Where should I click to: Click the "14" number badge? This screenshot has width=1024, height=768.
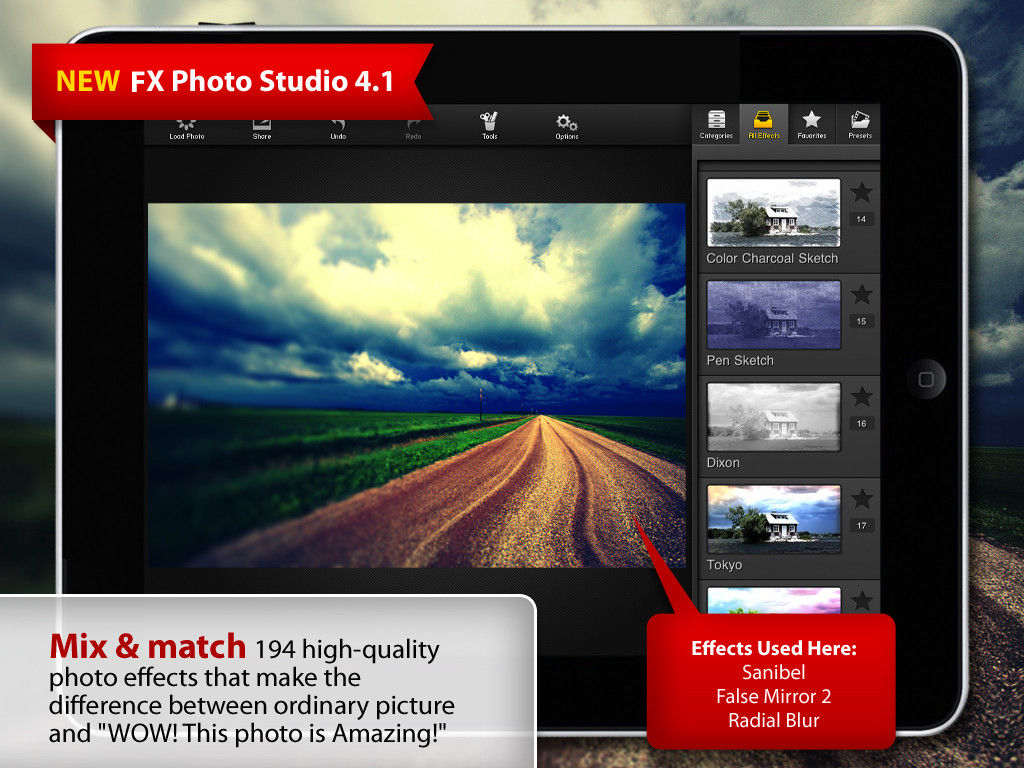pos(861,219)
